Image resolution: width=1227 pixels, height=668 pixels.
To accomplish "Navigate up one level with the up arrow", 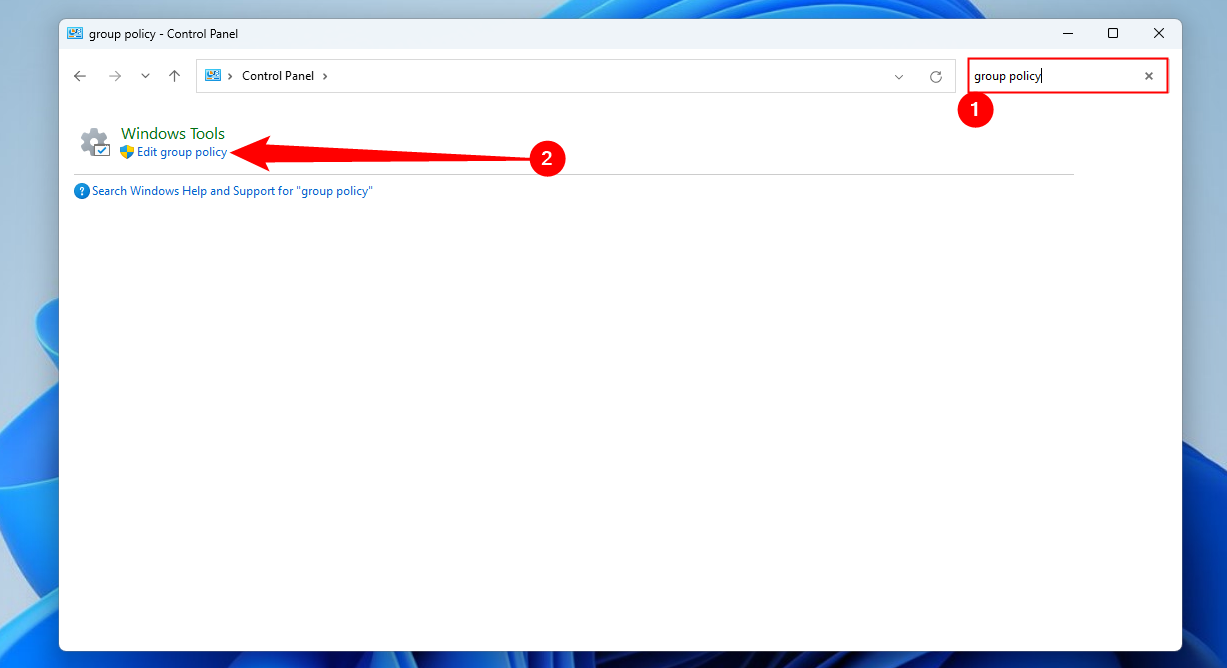I will coord(175,75).
